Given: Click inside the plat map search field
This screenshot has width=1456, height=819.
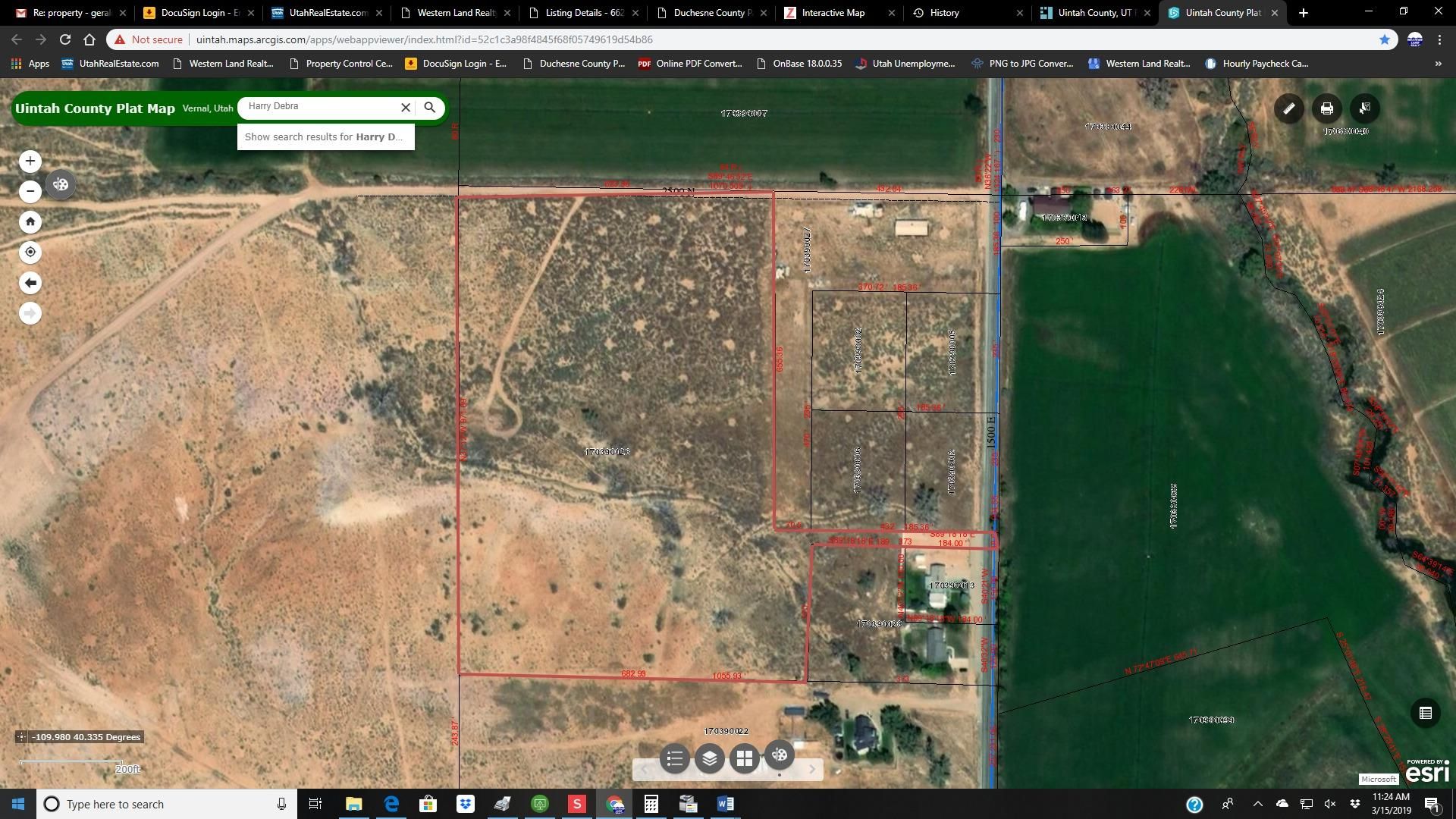Looking at the screenshot, I should [x=318, y=107].
